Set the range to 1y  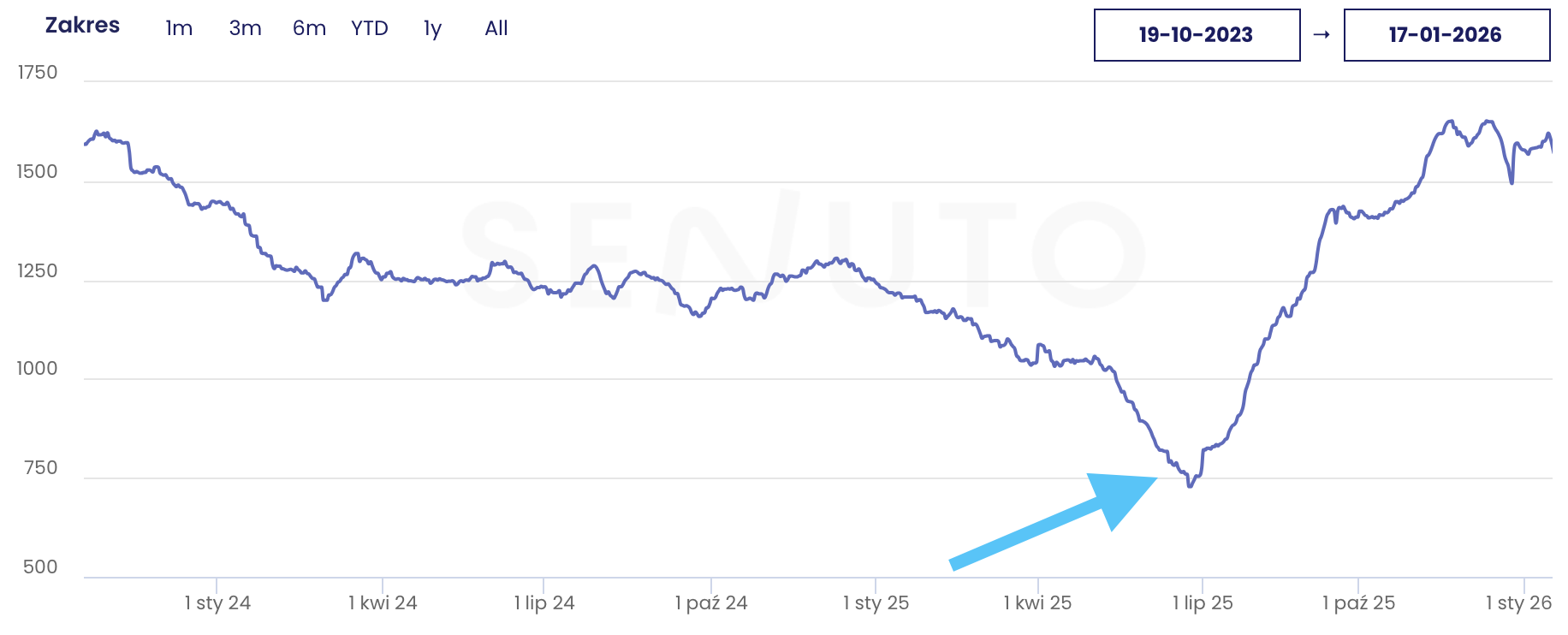pos(432,28)
